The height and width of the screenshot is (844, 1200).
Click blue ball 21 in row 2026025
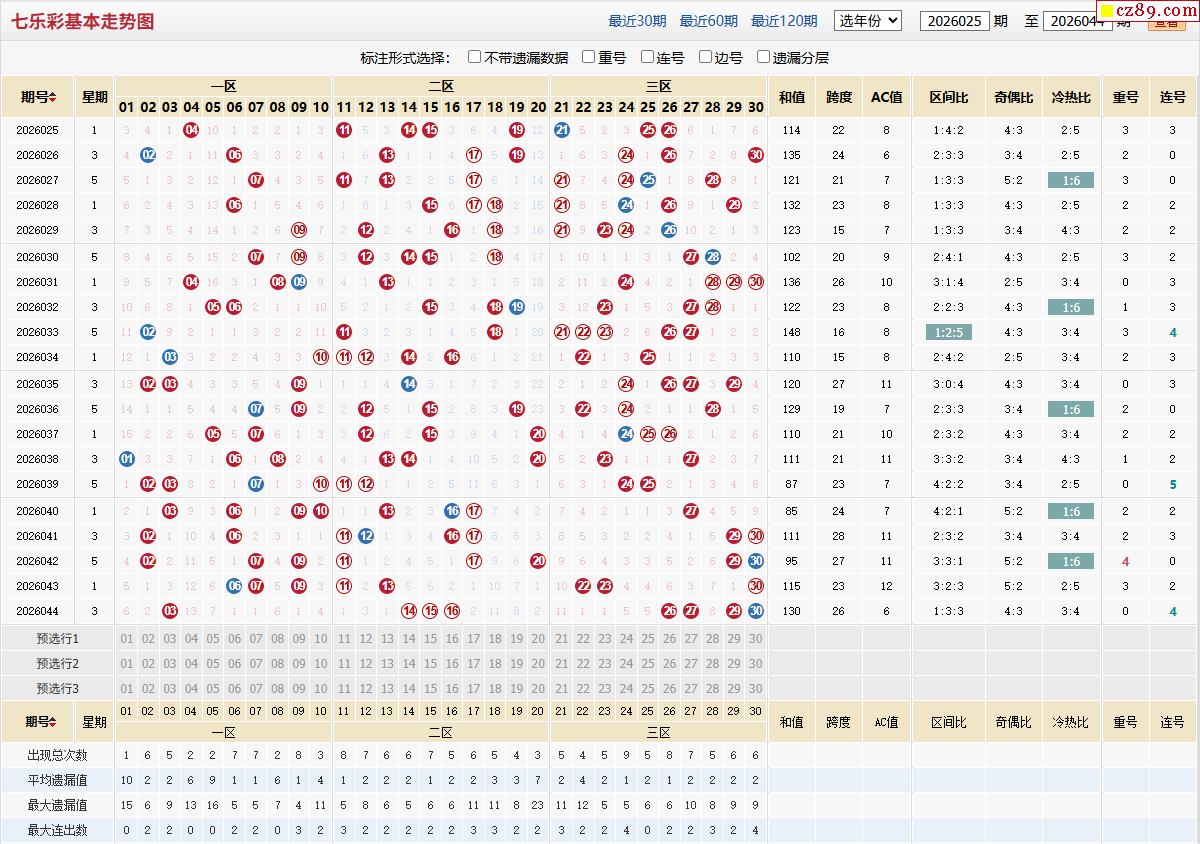tap(561, 130)
